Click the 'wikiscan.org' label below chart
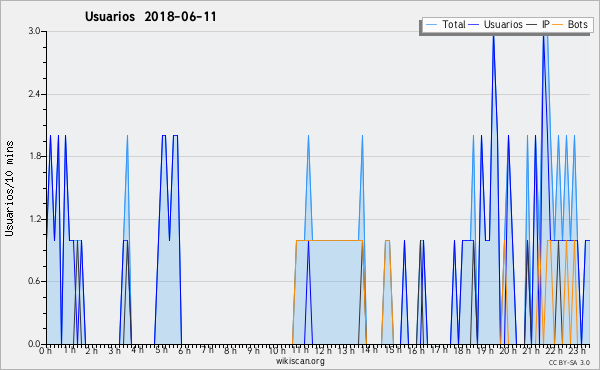 (300, 361)
